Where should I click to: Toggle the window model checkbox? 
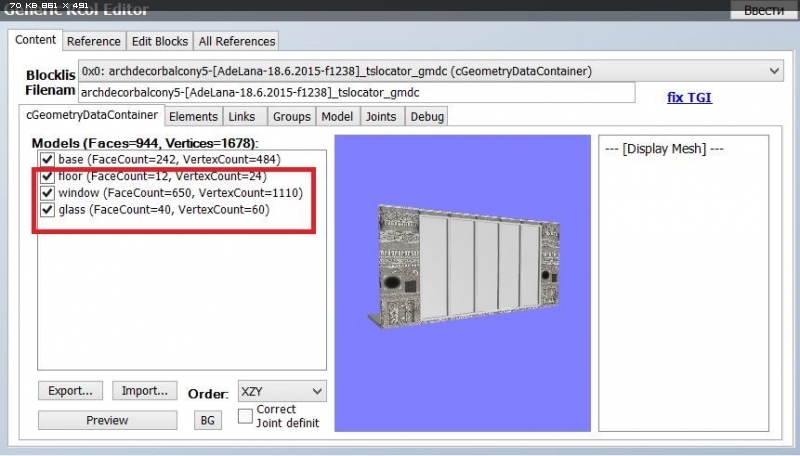[x=47, y=193]
